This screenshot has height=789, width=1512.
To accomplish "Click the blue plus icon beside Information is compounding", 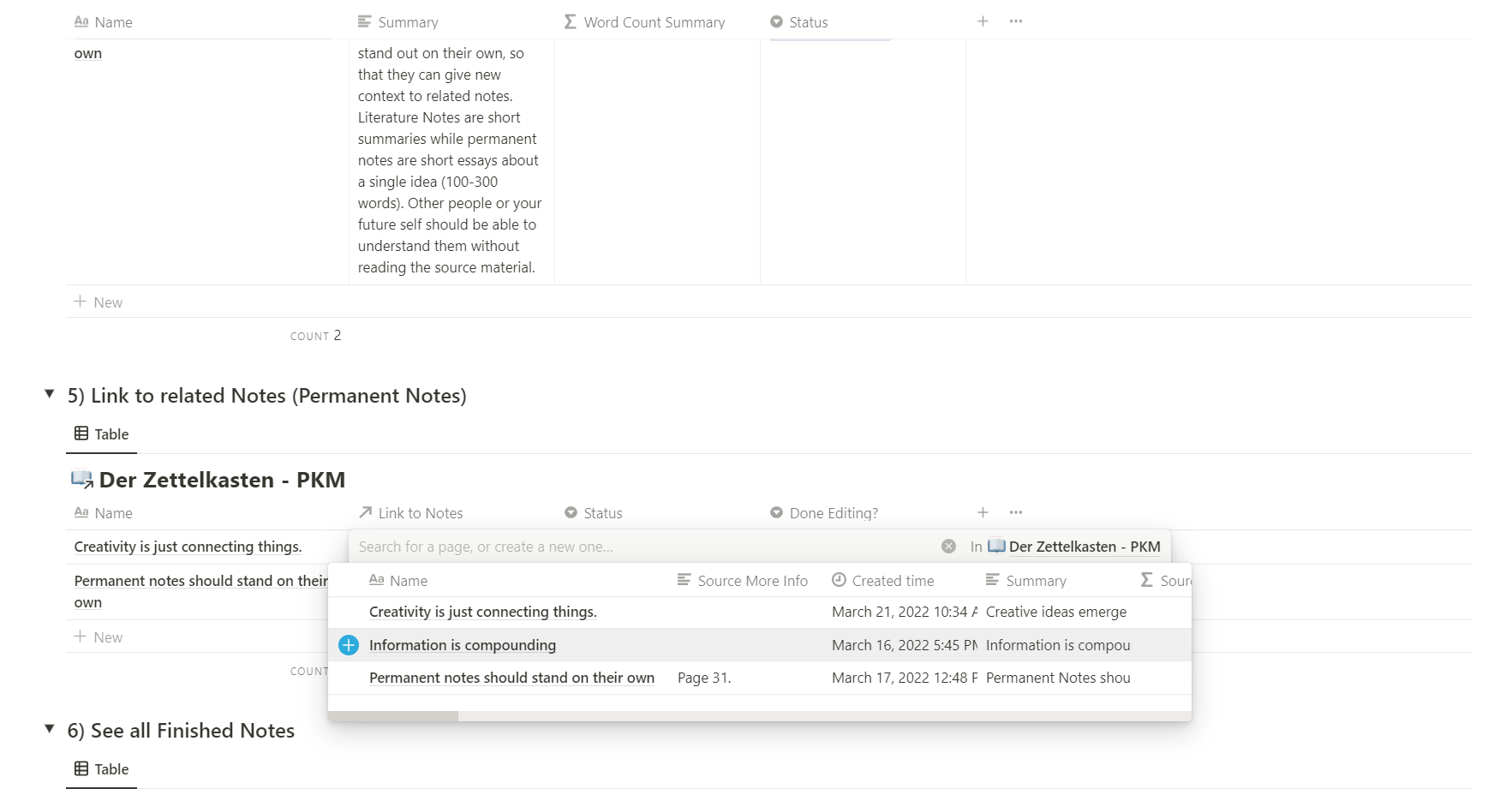I will point(349,645).
